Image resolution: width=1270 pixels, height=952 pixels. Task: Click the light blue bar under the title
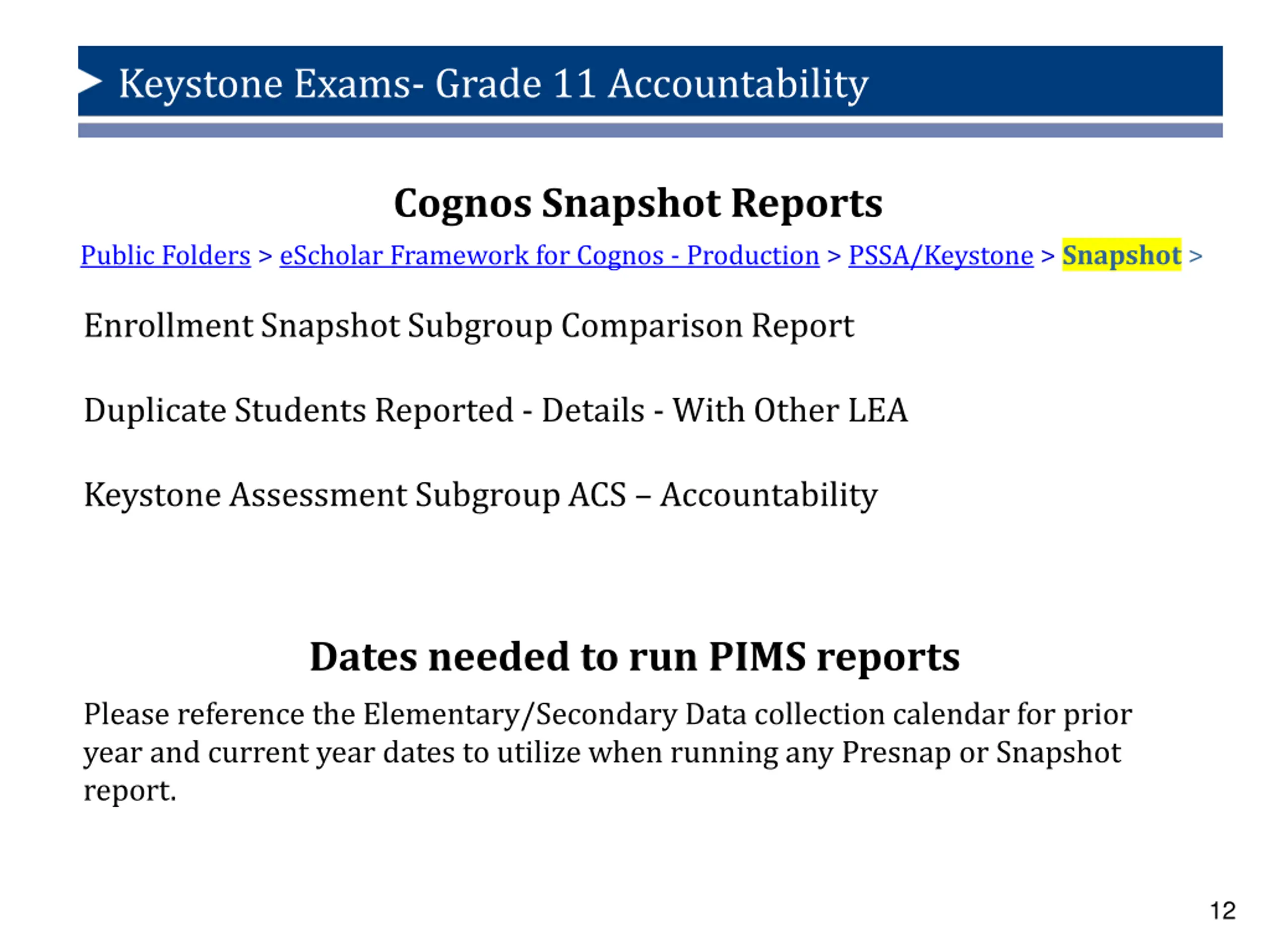coord(650,130)
